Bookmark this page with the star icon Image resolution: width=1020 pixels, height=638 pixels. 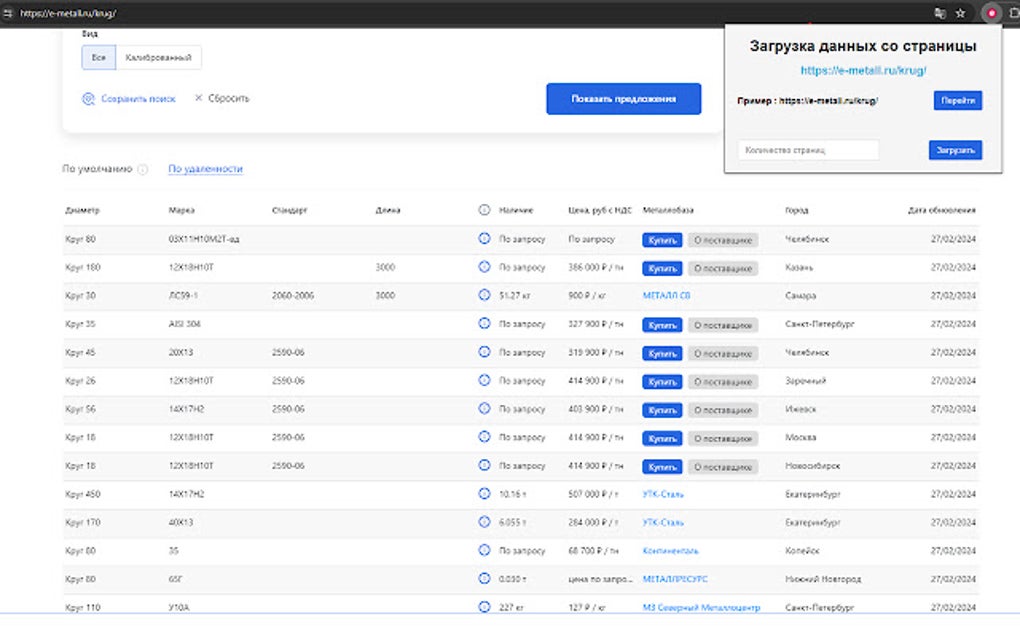tap(960, 13)
